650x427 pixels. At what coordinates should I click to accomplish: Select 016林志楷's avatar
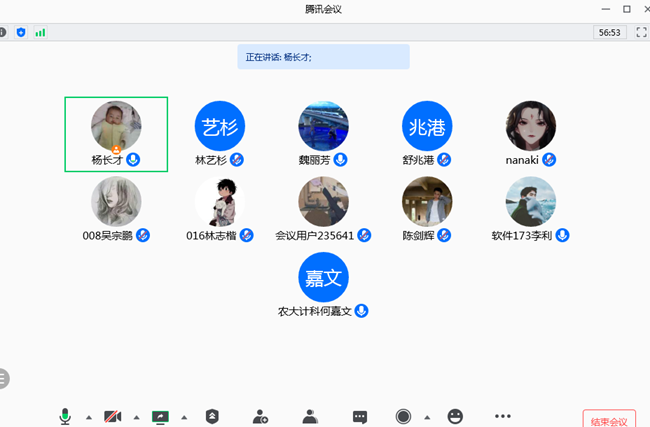click(220, 201)
